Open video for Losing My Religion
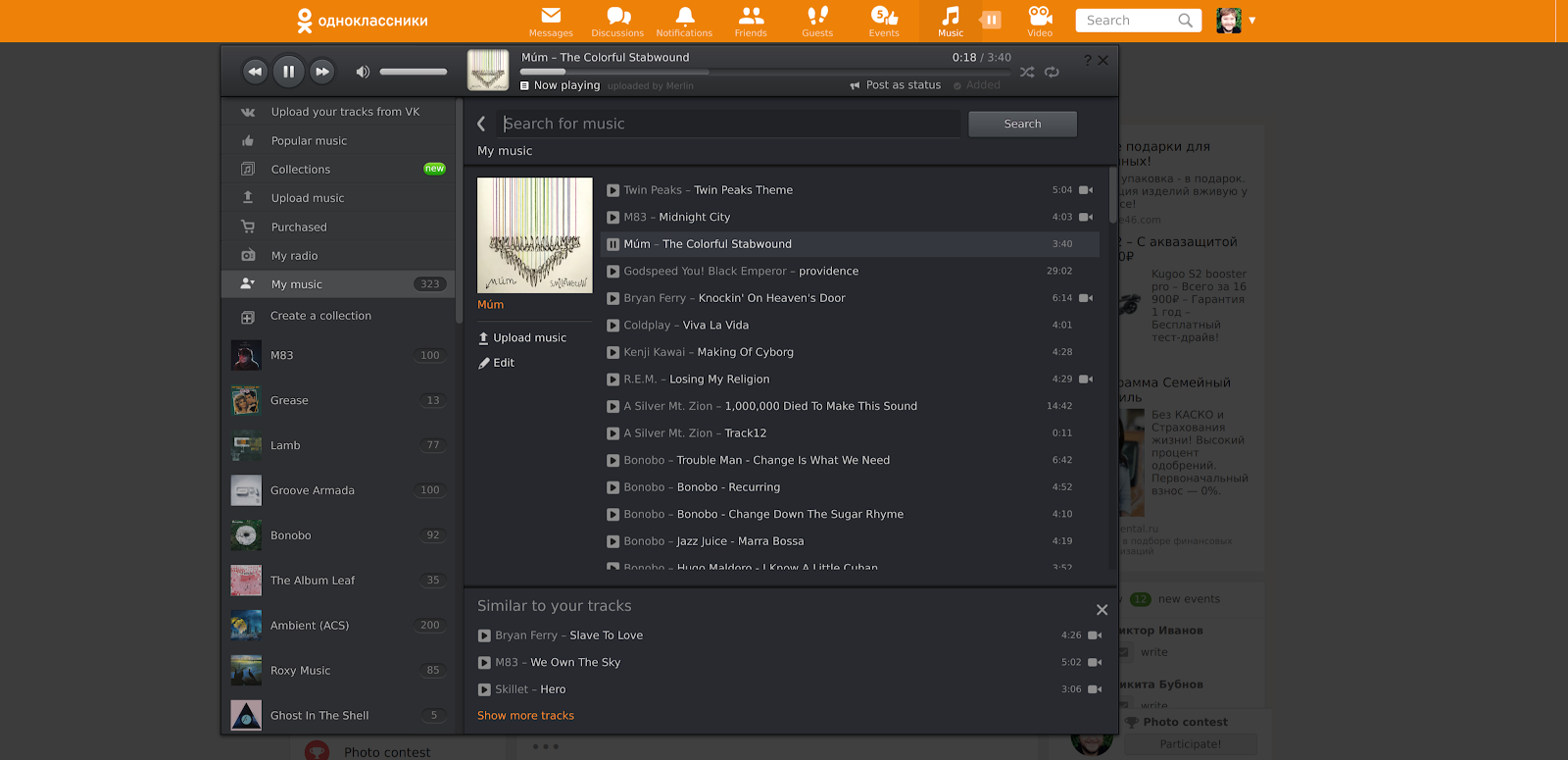The height and width of the screenshot is (760, 1568). coord(1086,379)
